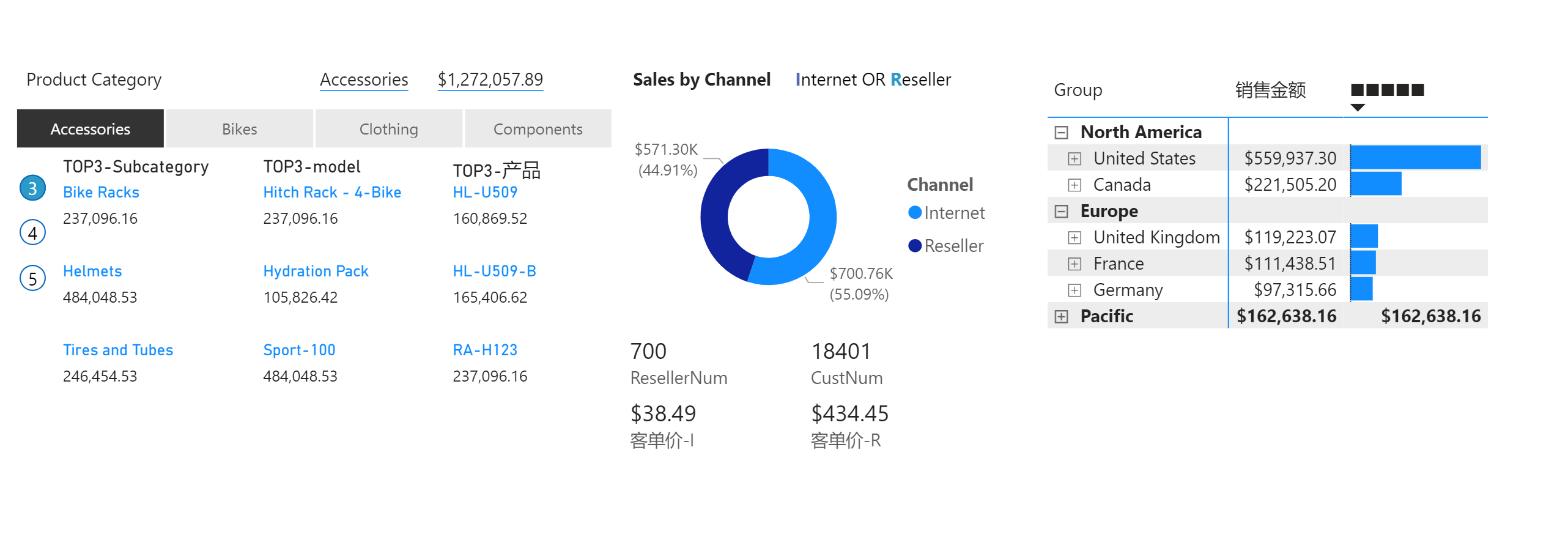Expand the Canada row

(1074, 185)
